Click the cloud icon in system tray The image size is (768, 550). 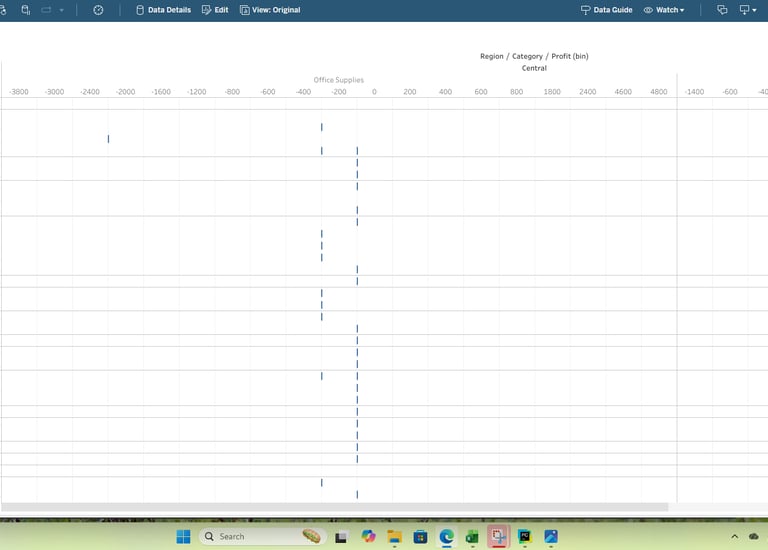pyautogui.click(x=754, y=537)
